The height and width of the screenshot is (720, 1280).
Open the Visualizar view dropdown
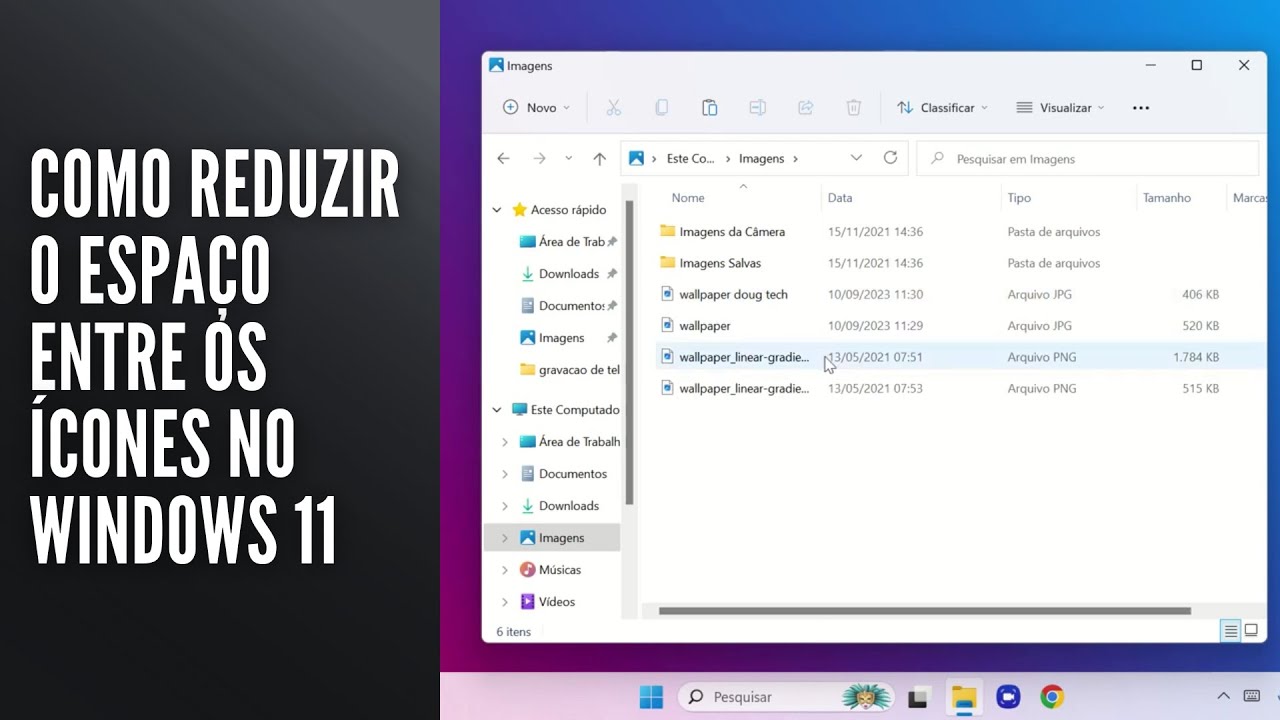coord(1060,107)
